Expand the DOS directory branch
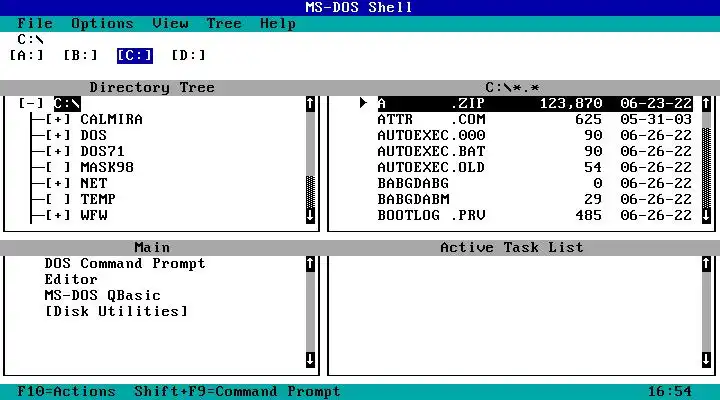Image resolution: width=720 pixels, height=400 pixels. (58, 135)
